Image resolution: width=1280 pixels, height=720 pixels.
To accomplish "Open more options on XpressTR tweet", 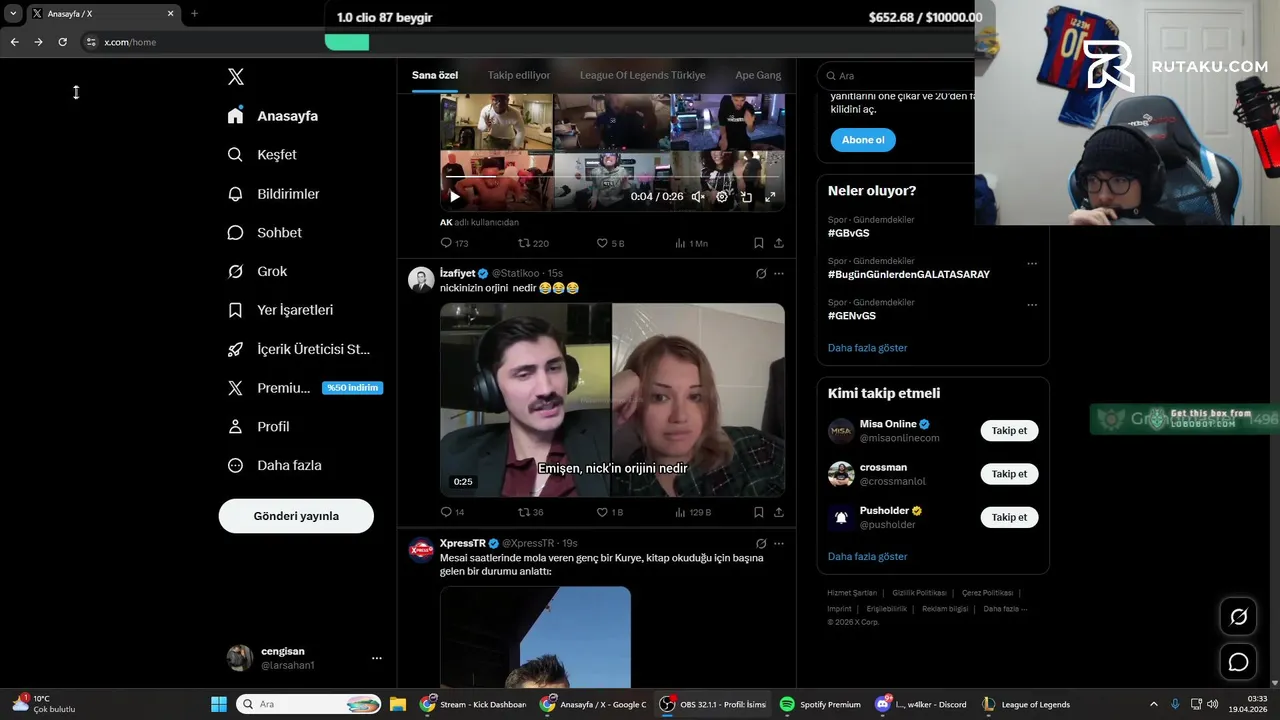I will click(779, 544).
